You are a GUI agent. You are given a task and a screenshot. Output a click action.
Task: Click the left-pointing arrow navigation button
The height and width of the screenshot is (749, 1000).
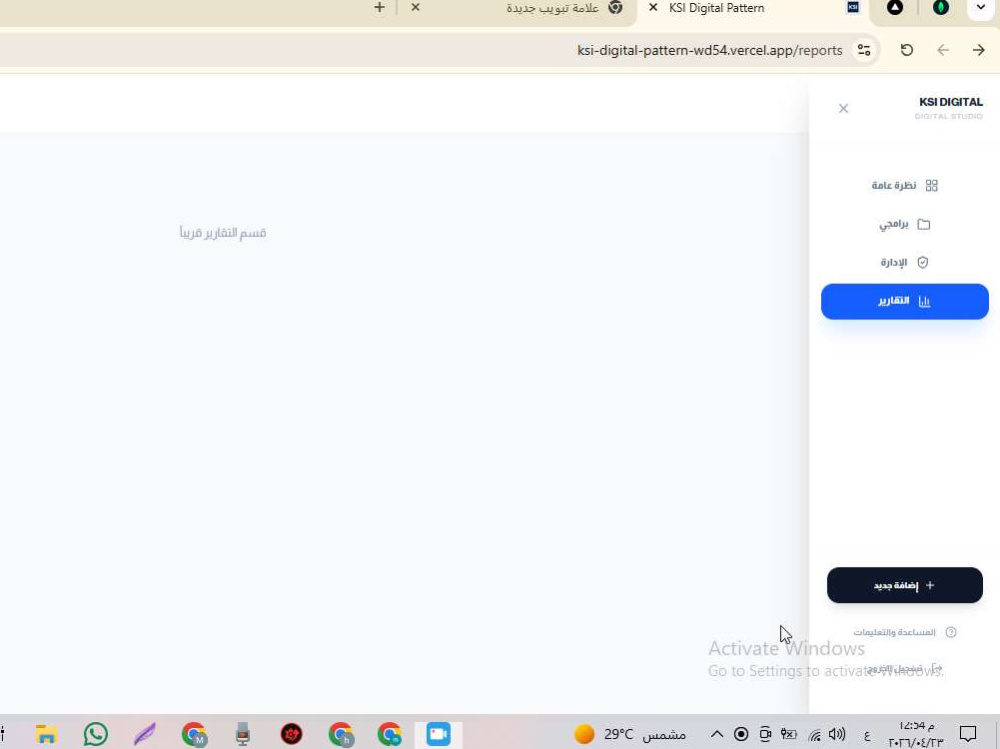click(943, 50)
